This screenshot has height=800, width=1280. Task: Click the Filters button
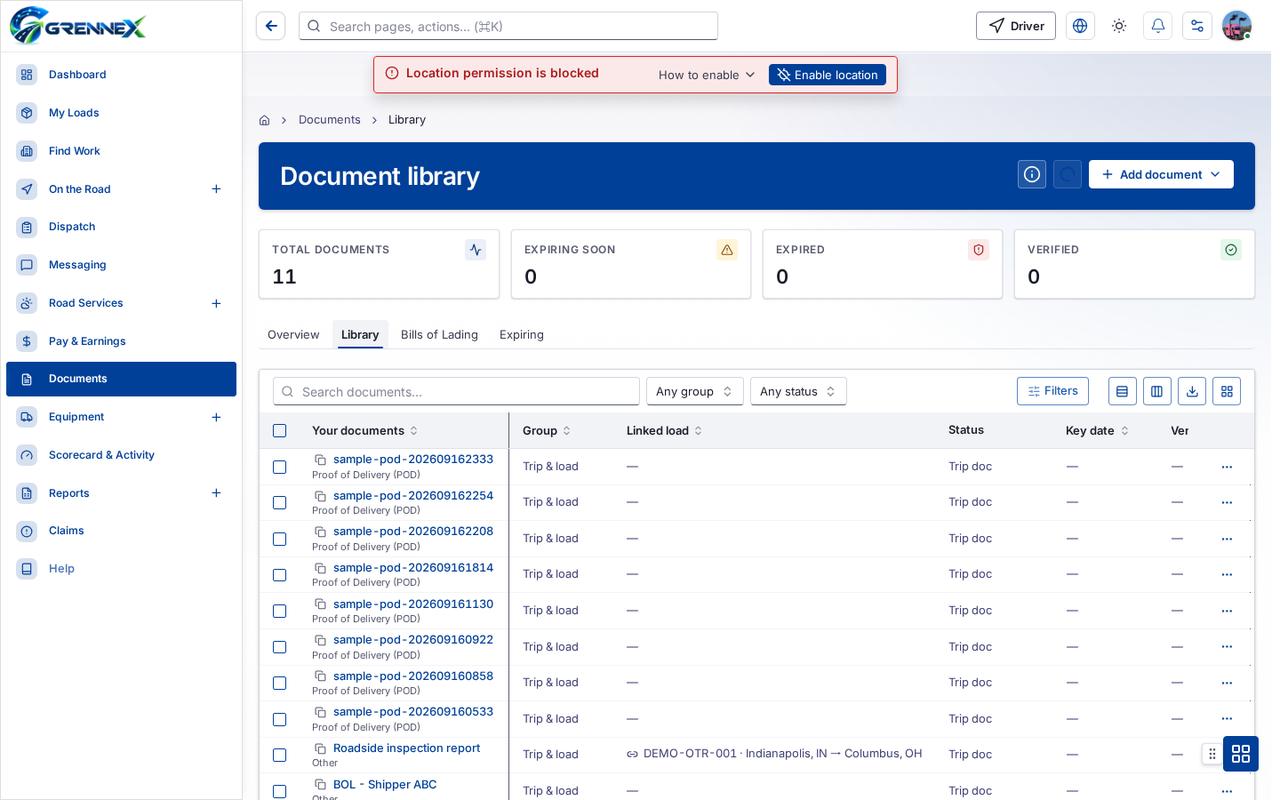[1053, 391]
